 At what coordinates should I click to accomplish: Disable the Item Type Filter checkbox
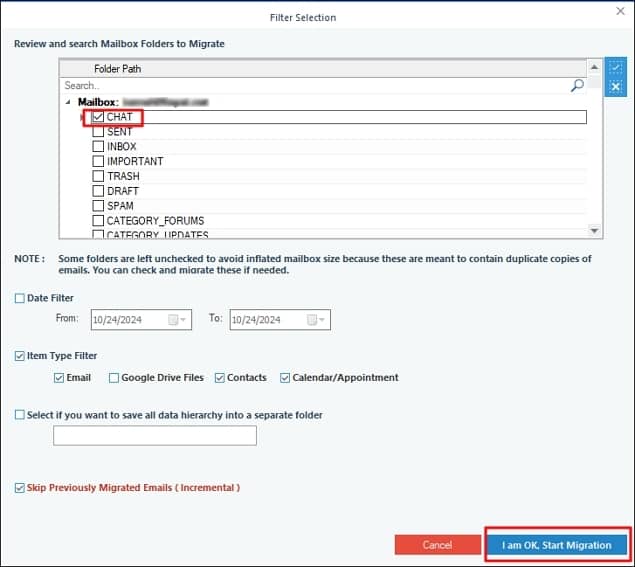point(19,356)
